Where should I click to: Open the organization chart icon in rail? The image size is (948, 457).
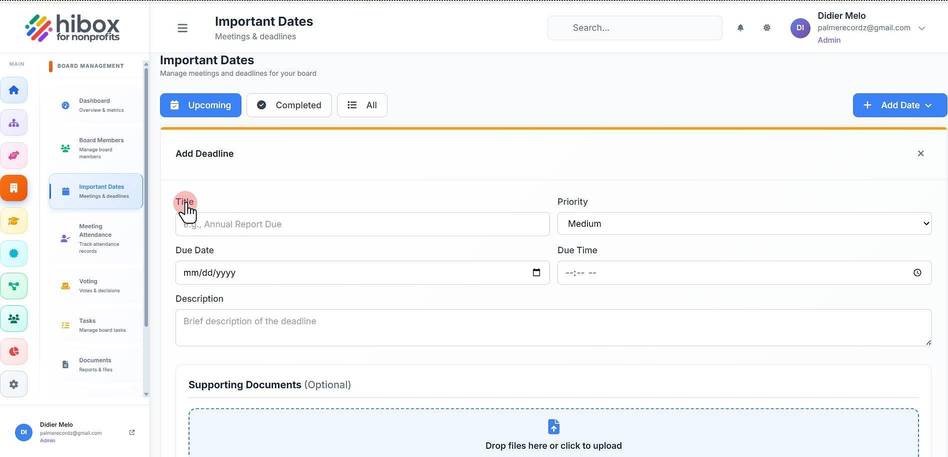pos(14,123)
